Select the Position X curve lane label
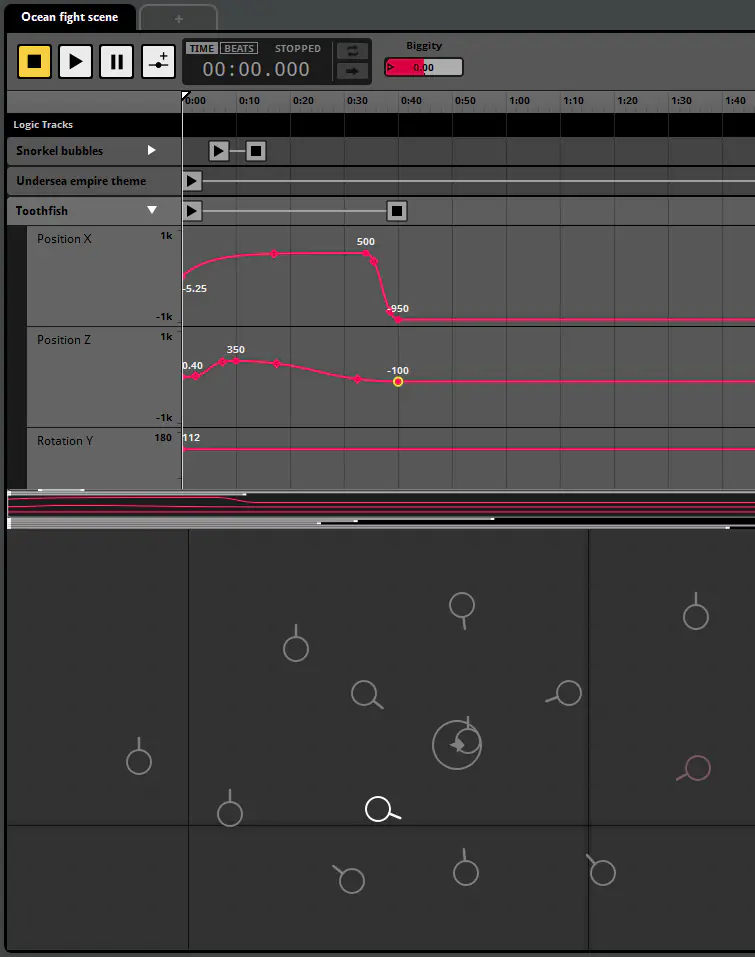The width and height of the screenshot is (755, 957). click(64, 239)
